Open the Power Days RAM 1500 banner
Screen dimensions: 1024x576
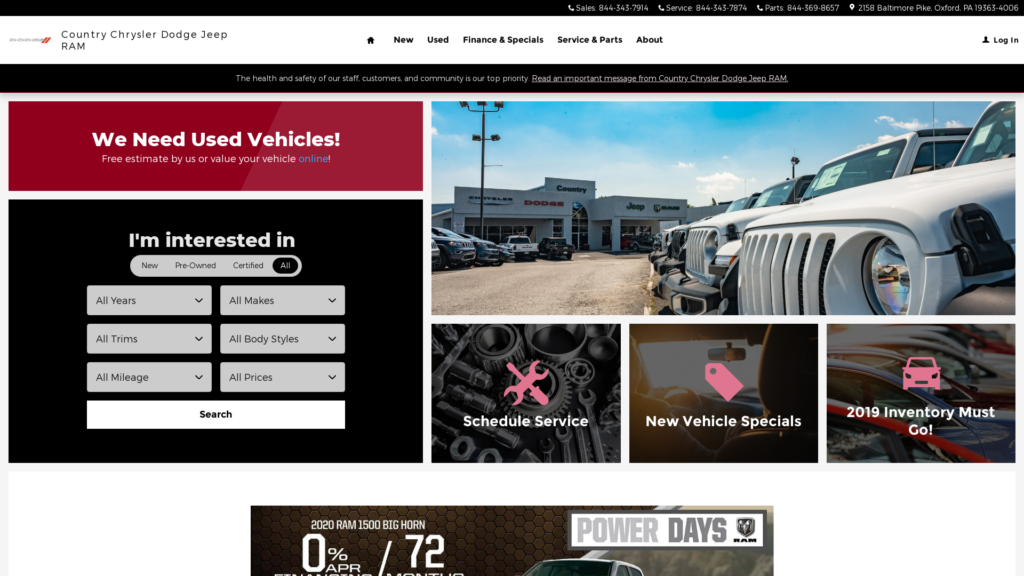[x=512, y=541]
